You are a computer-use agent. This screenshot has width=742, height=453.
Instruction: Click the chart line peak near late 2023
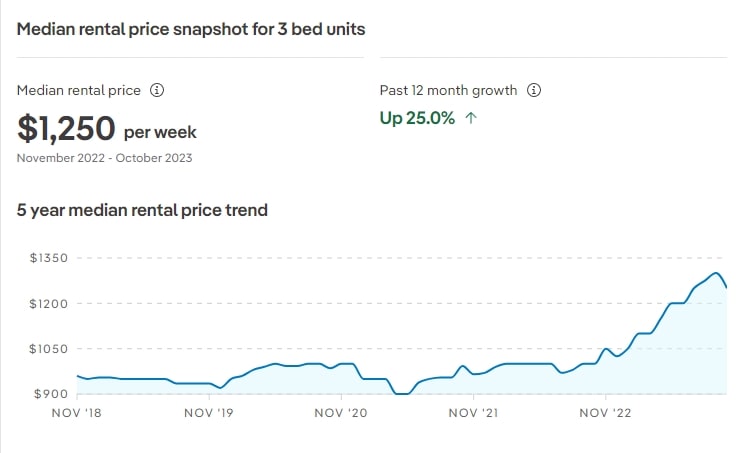click(716, 273)
